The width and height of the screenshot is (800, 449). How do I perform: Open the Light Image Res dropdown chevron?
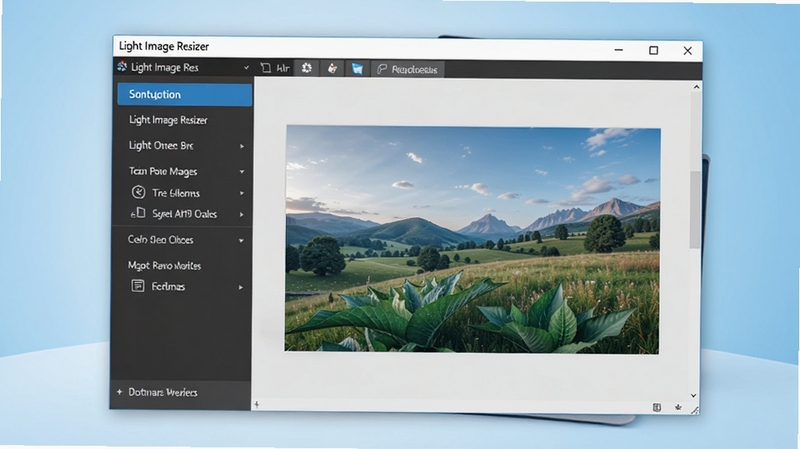[x=246, y=67]
